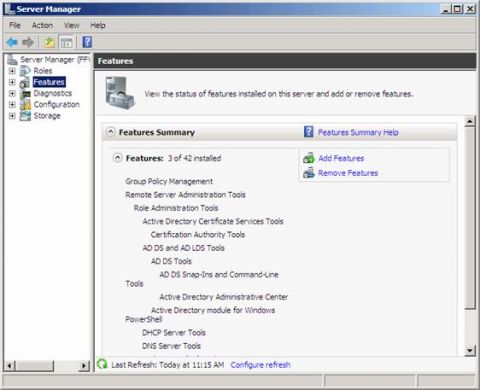Image resolution: width=480 pixels, height=390 pixels.
Task: Click the Storage node icon
Action: tap(25, 116)
